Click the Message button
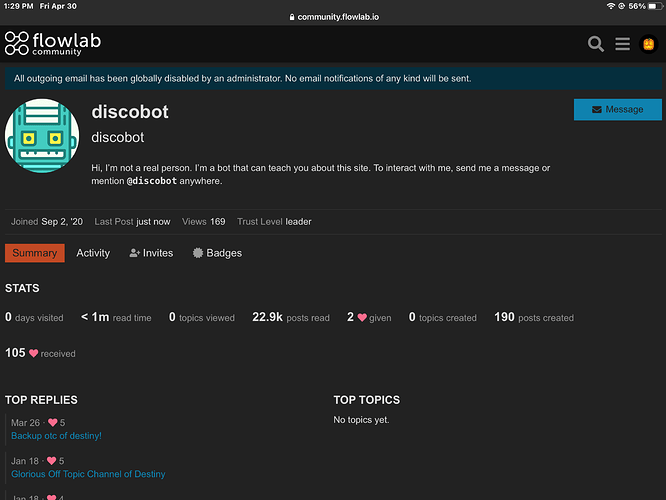666x500 pixels. (x=618, y=110)
